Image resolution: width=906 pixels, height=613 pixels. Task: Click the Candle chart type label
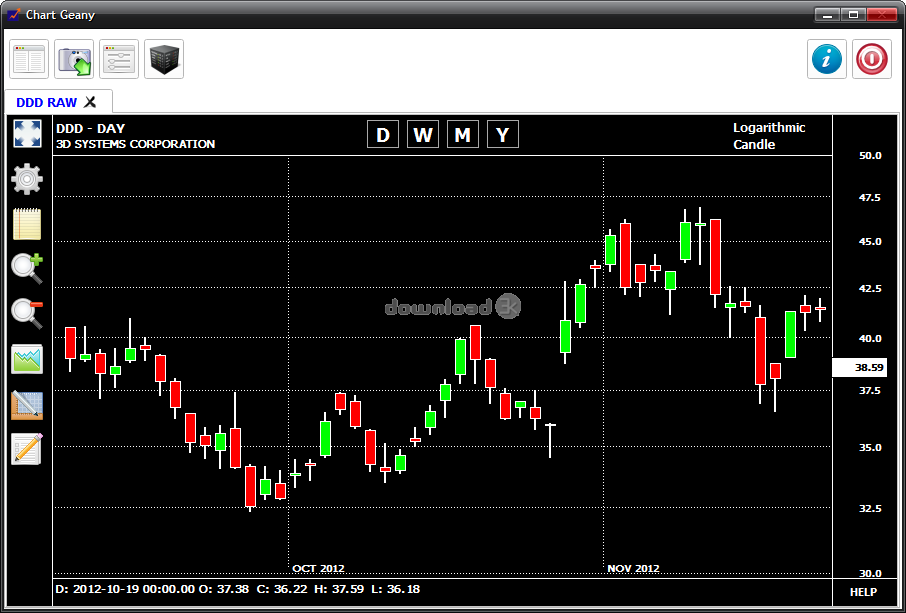point(754,144)
